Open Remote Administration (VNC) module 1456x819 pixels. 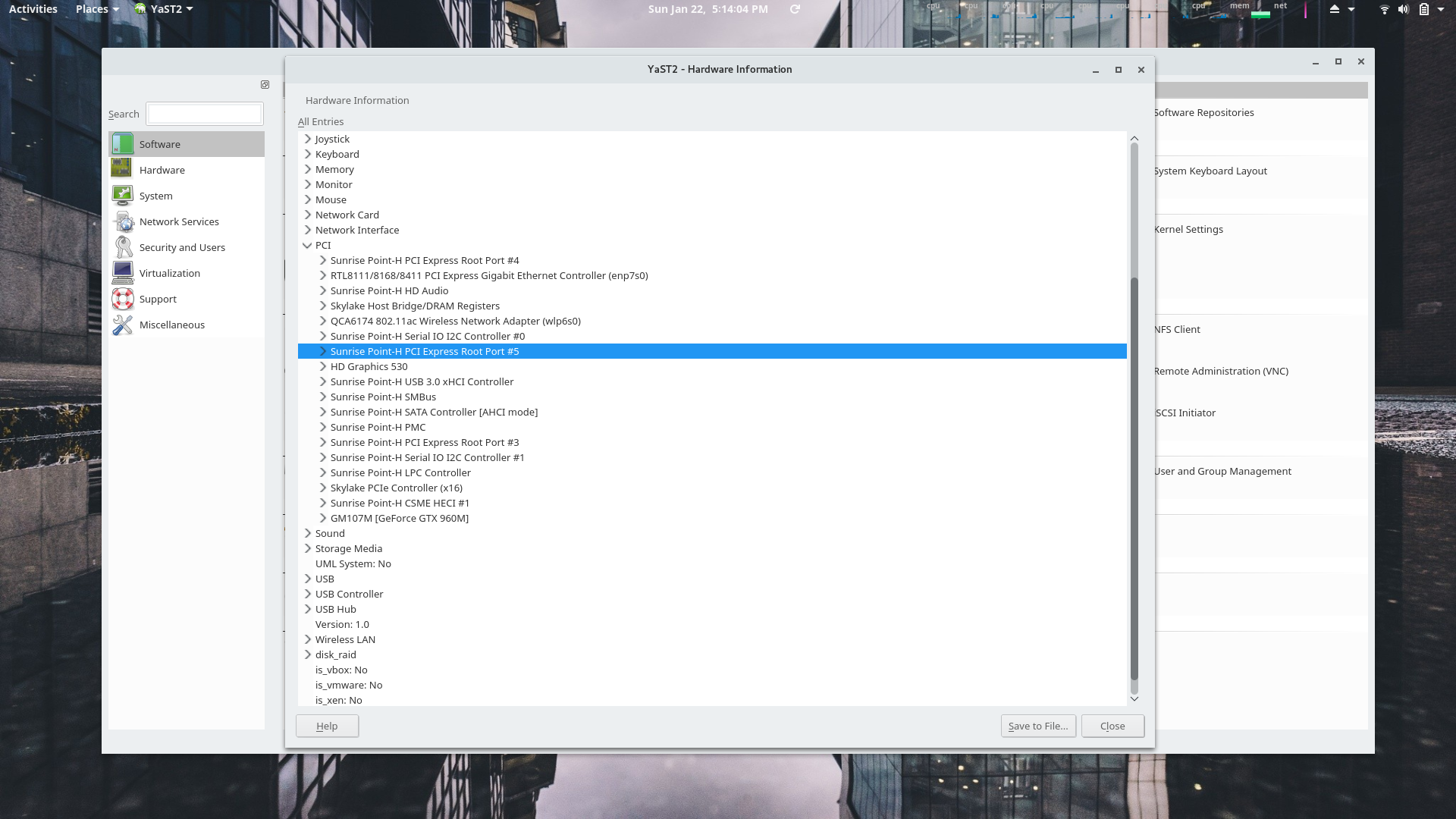(x=1221, y=371)
